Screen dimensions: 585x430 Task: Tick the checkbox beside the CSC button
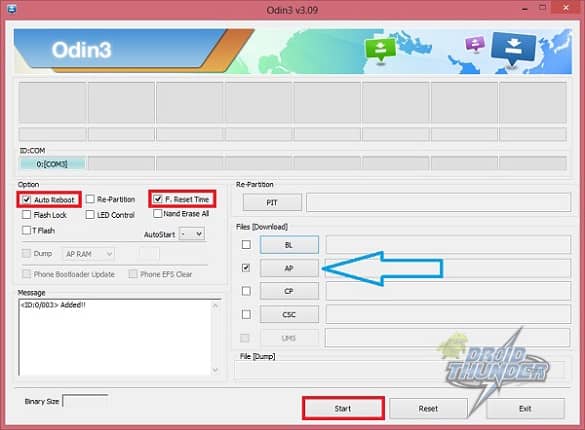(x=246, y=314)
